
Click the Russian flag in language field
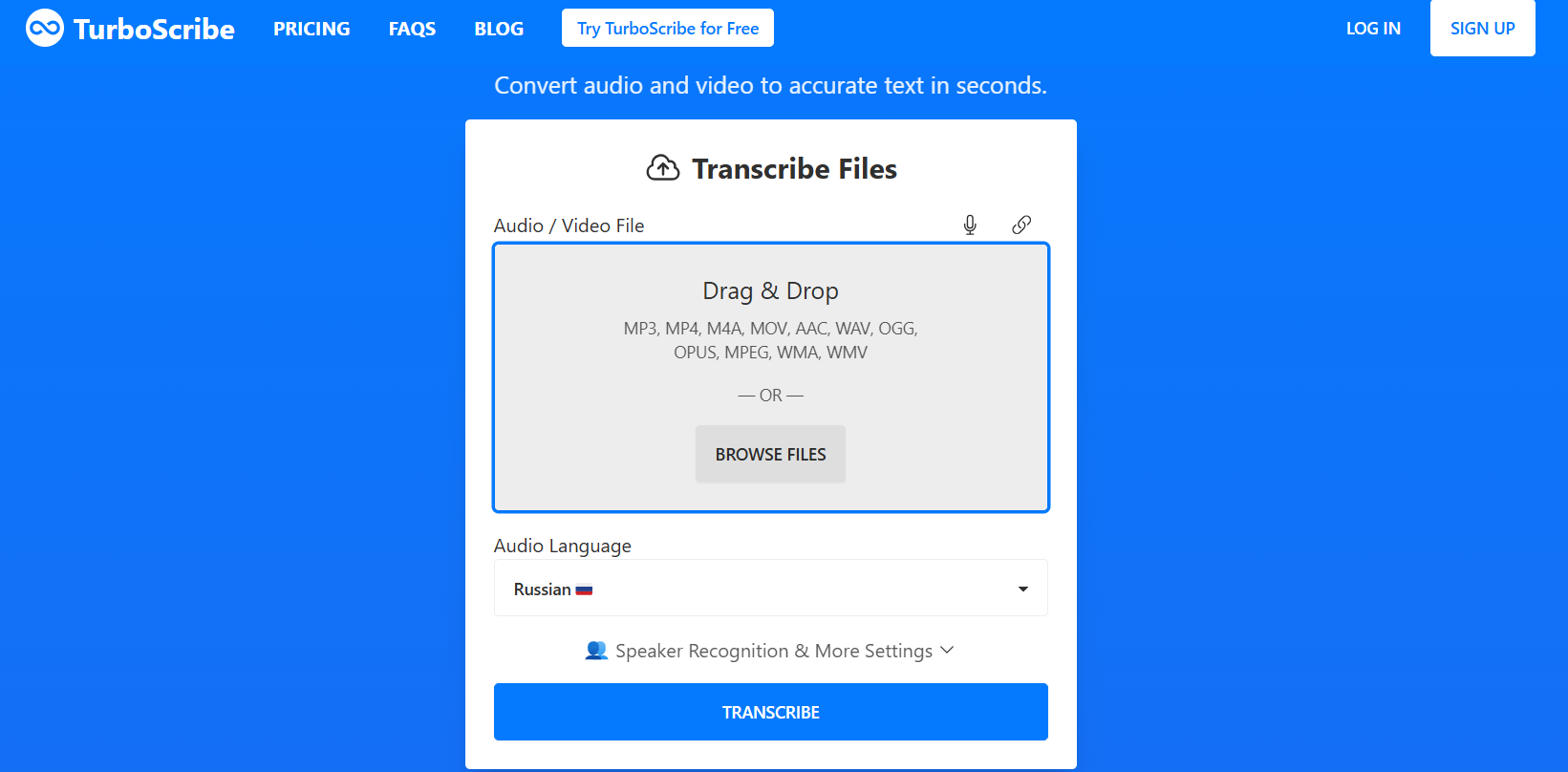point(584,590)
